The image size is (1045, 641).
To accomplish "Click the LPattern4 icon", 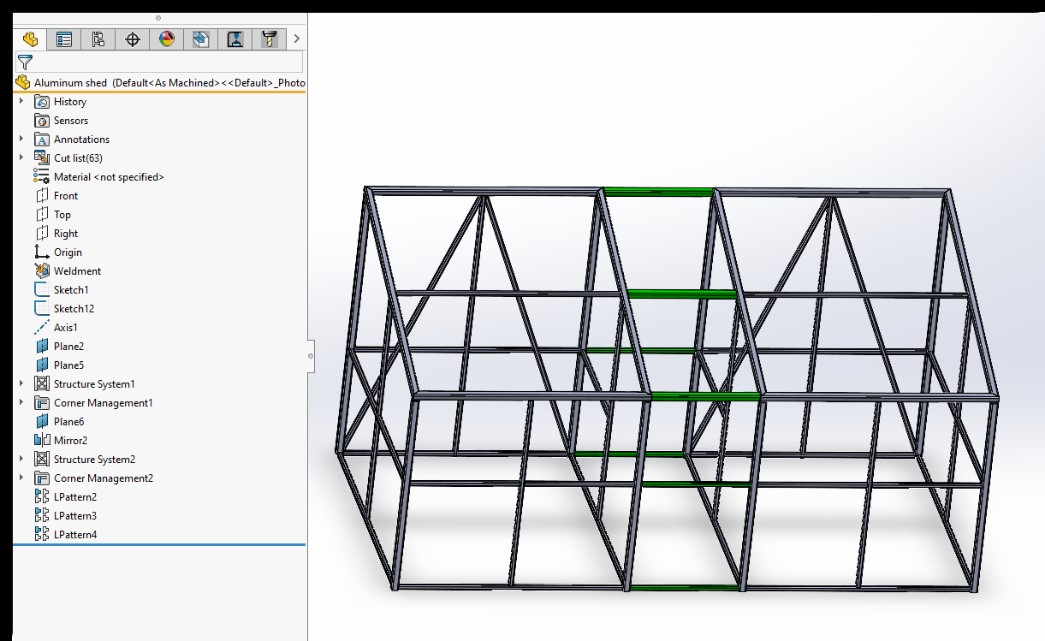I will 42,534.
